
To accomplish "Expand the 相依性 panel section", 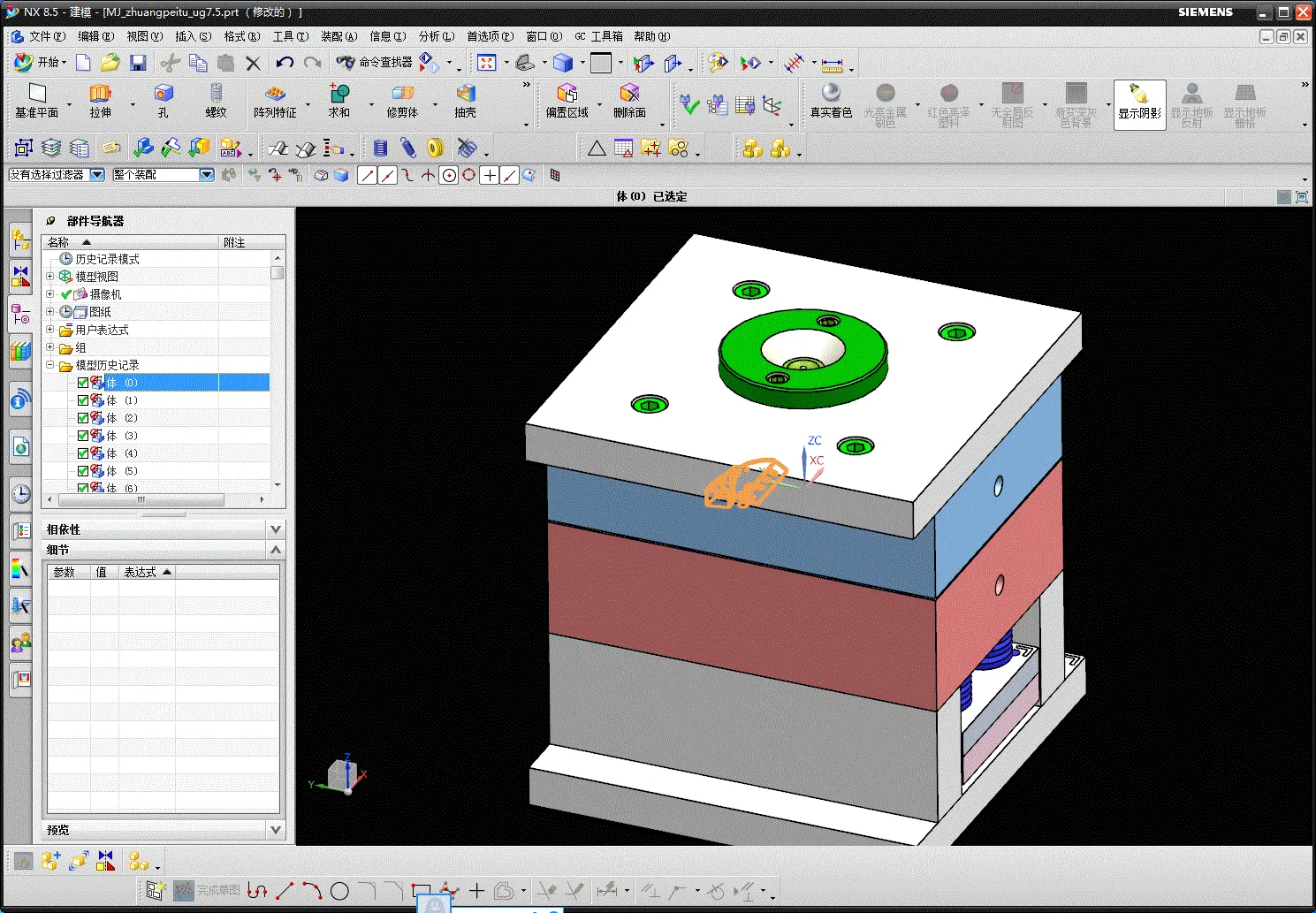I will point(275,529).
